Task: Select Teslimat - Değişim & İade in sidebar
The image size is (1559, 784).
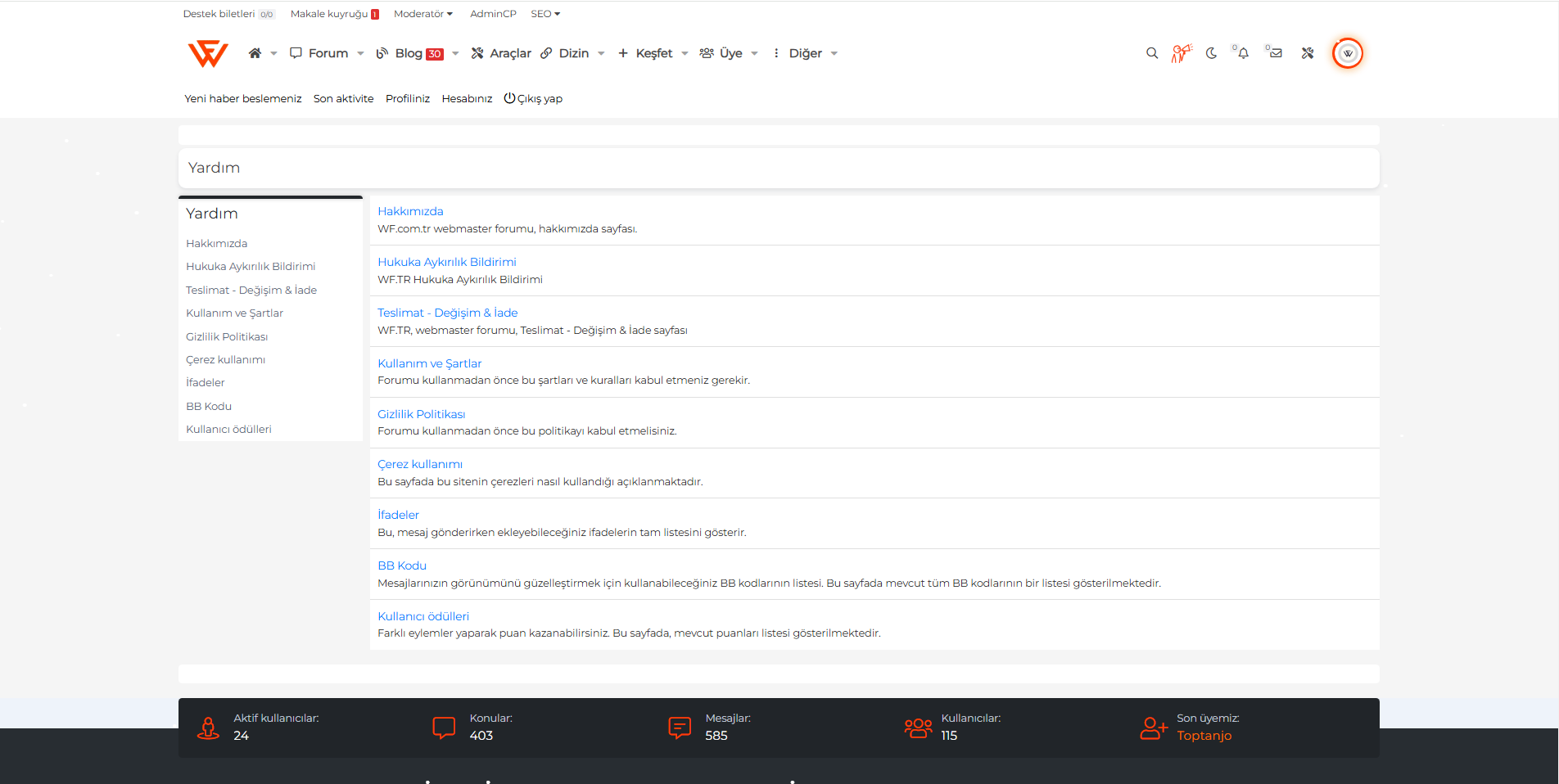Action: tap(251, 290)
